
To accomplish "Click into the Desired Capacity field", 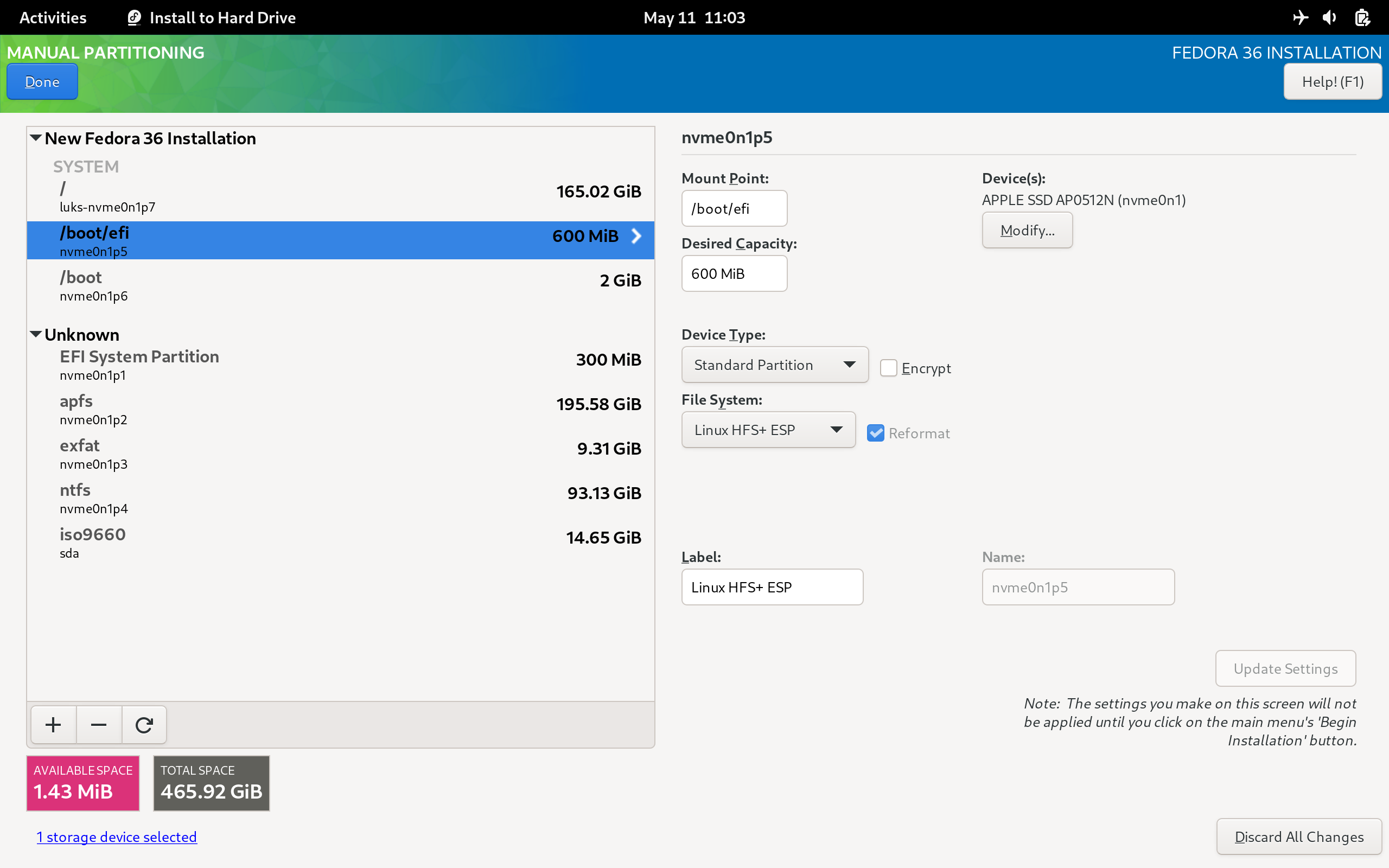I will click(x=734, y=273).
